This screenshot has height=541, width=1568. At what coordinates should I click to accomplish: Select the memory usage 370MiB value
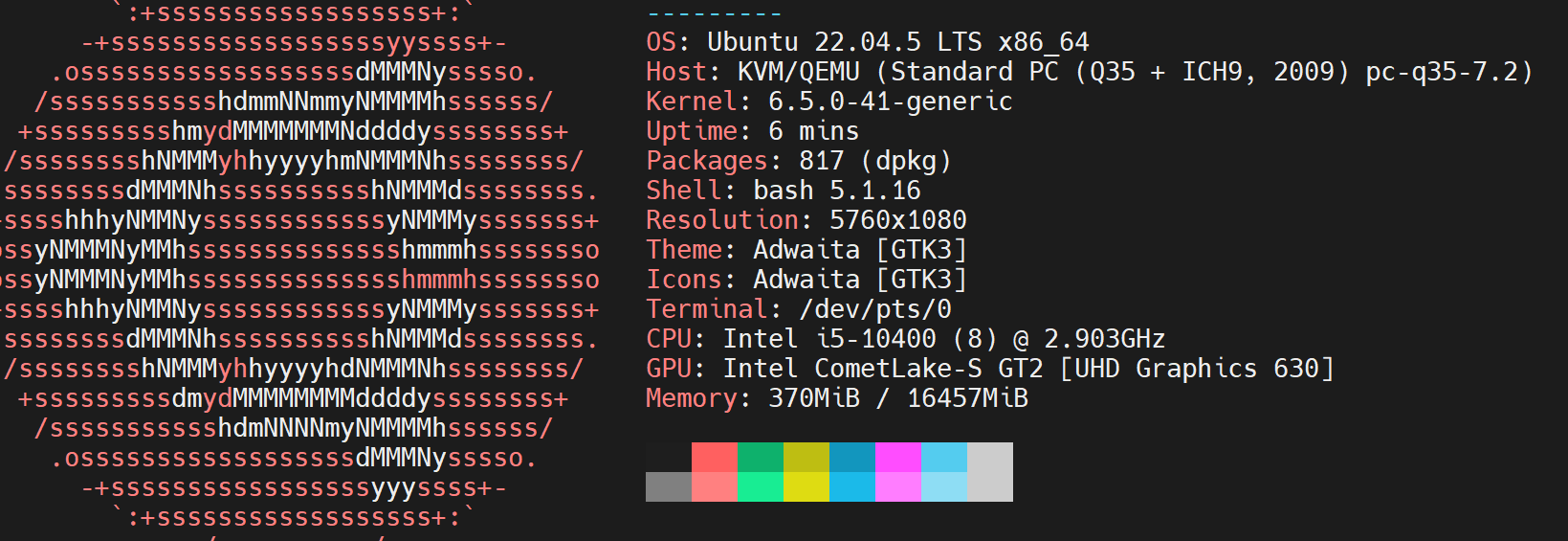(813, 398)
